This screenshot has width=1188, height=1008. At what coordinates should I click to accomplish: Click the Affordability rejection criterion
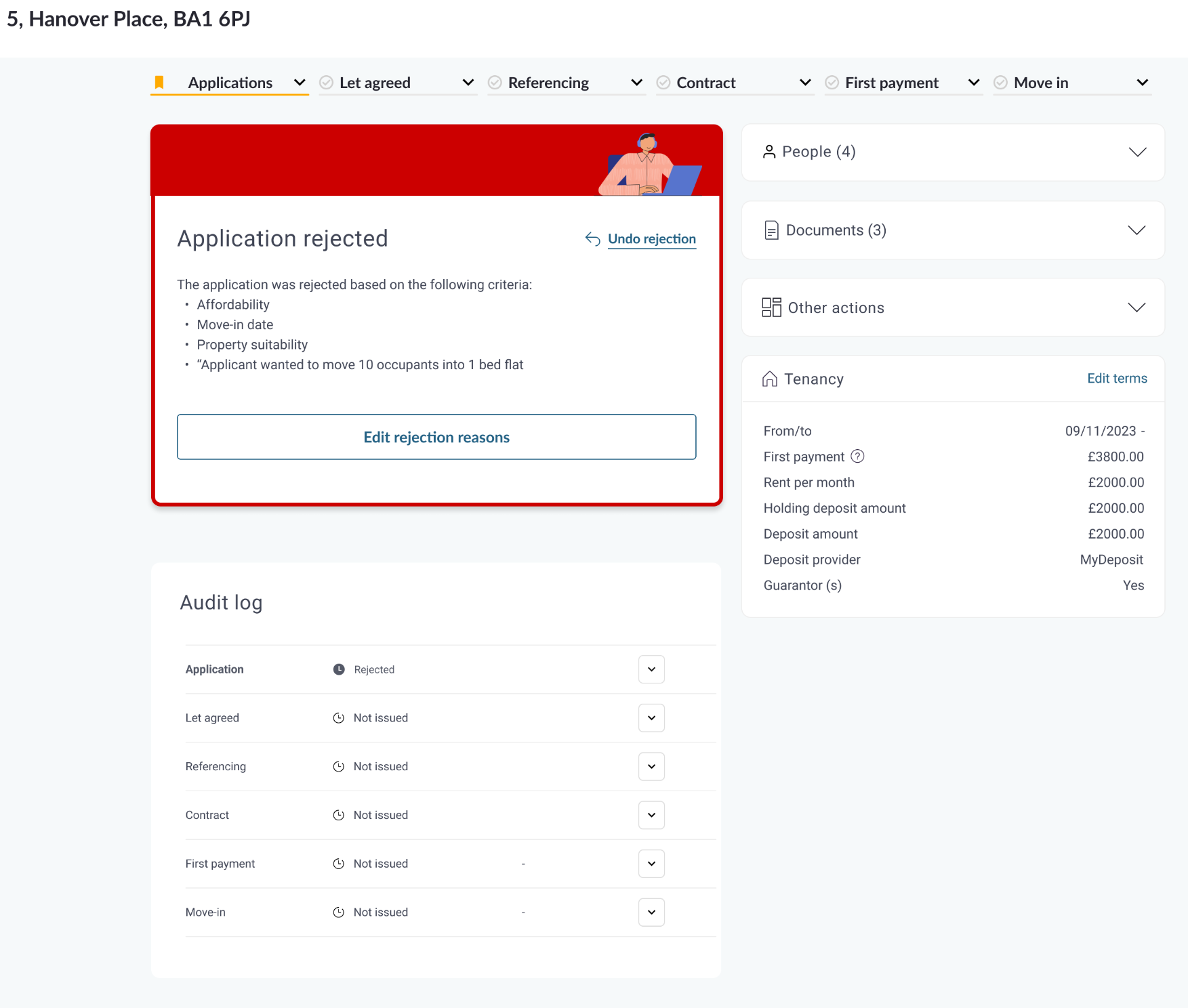point(233,305)
